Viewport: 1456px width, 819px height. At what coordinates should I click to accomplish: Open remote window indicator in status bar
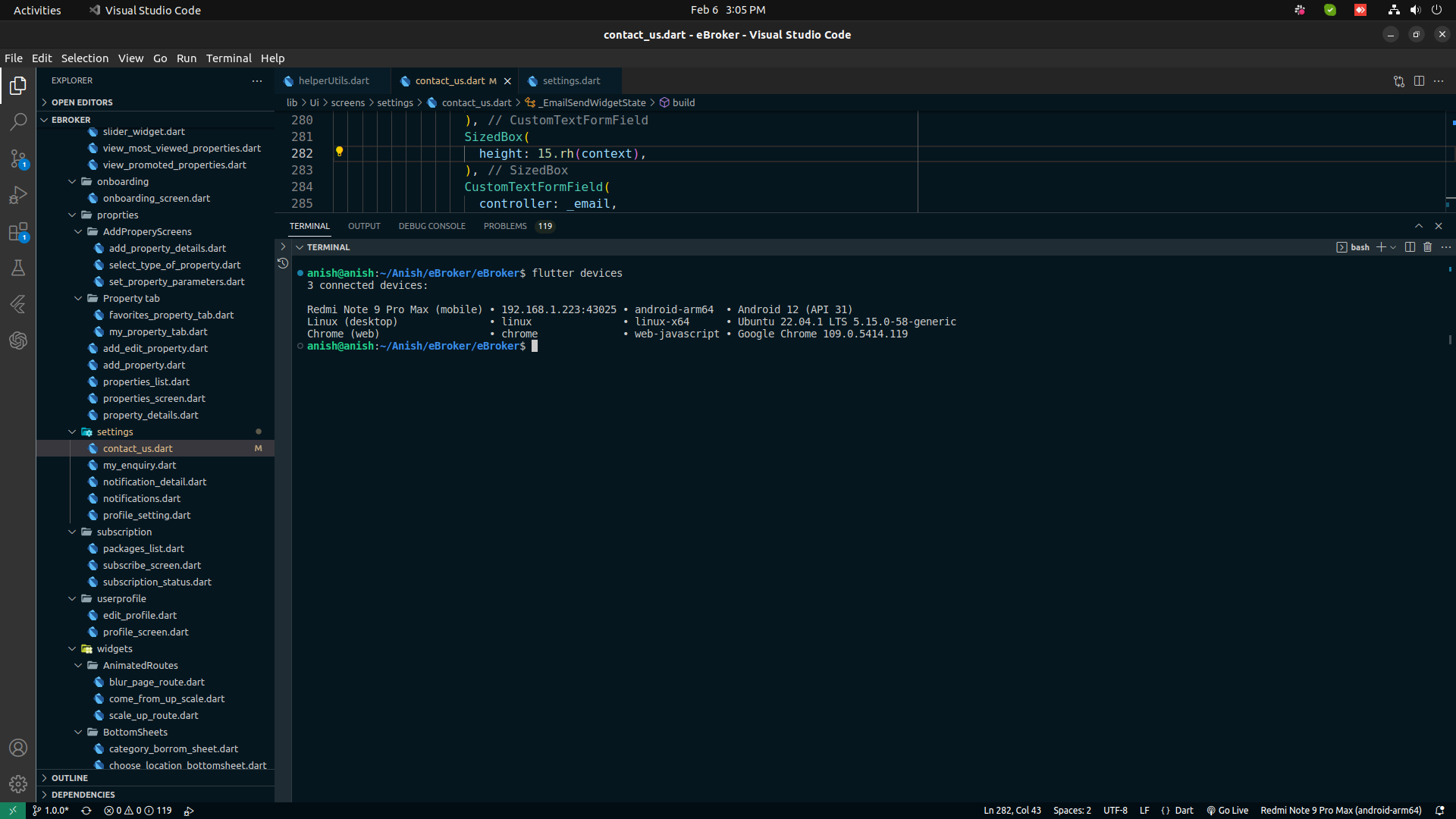click(13, 811)
